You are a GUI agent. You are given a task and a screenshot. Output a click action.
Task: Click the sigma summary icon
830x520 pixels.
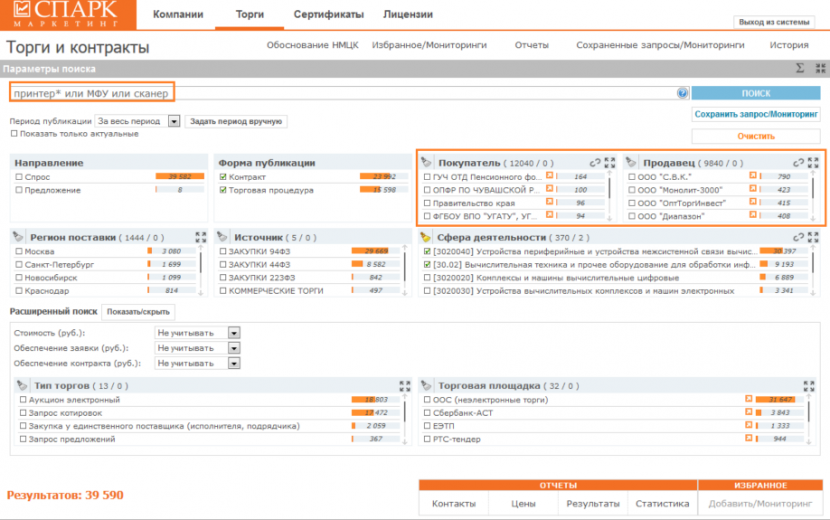tap(800, 69)
